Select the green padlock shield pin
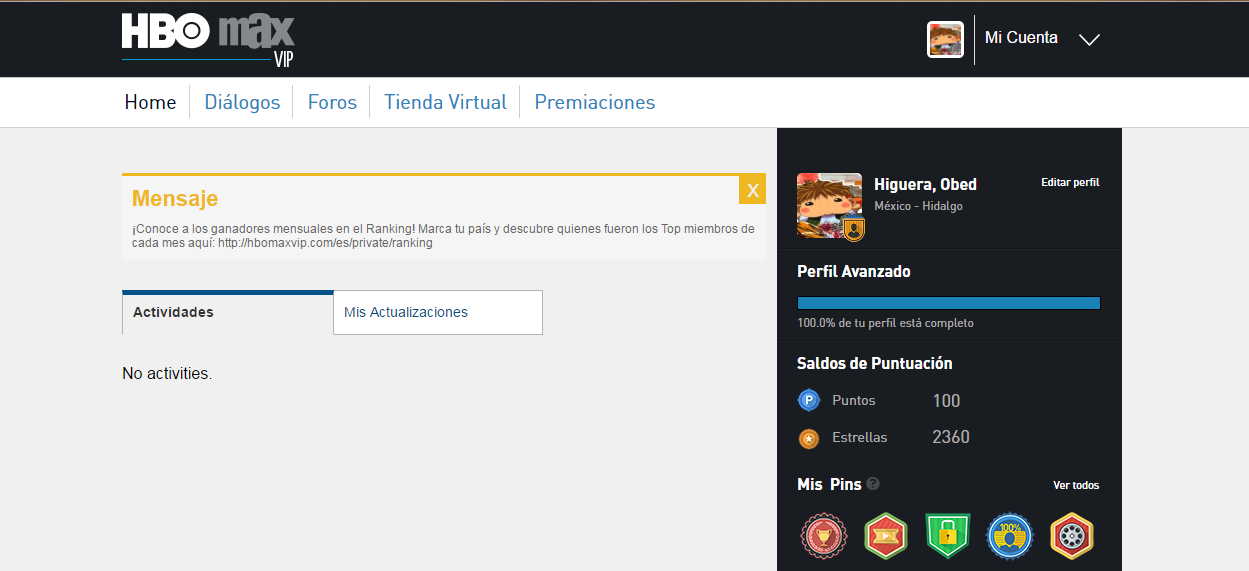 tap(947, 536)
